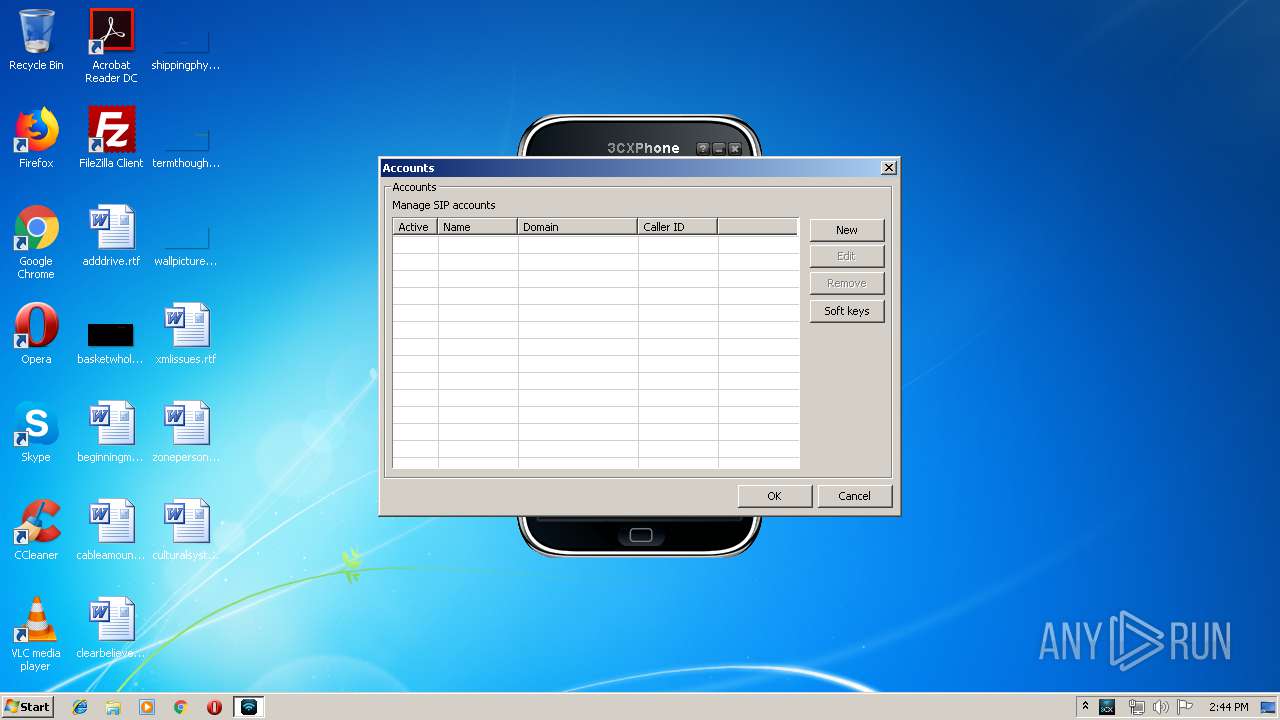The width and height of the screenshot is (1280, 720).
Task: Click the 3CXPhone help button
Action: pos(703,149)
